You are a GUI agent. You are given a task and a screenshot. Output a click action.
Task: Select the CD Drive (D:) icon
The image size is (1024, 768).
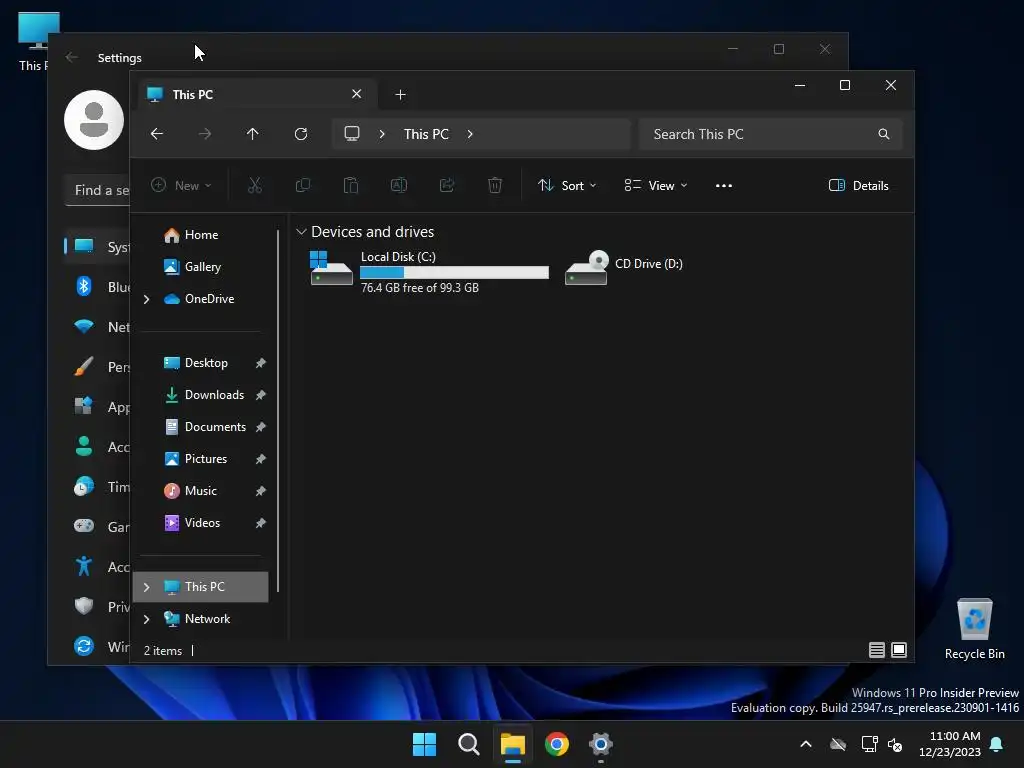pyautogui.click(x=586, y=268)
